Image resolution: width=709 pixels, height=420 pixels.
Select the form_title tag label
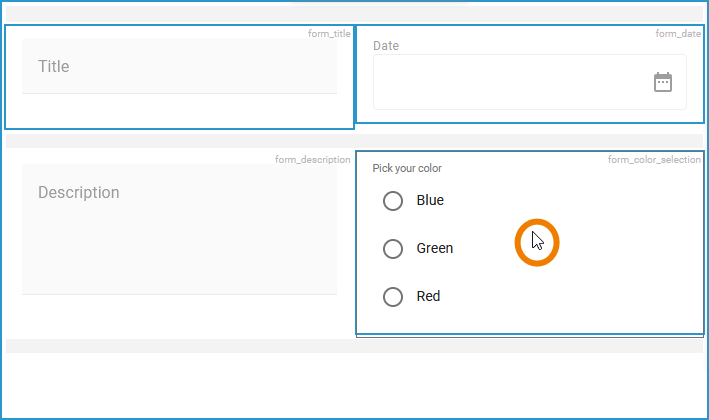click(x=329, y=34)
